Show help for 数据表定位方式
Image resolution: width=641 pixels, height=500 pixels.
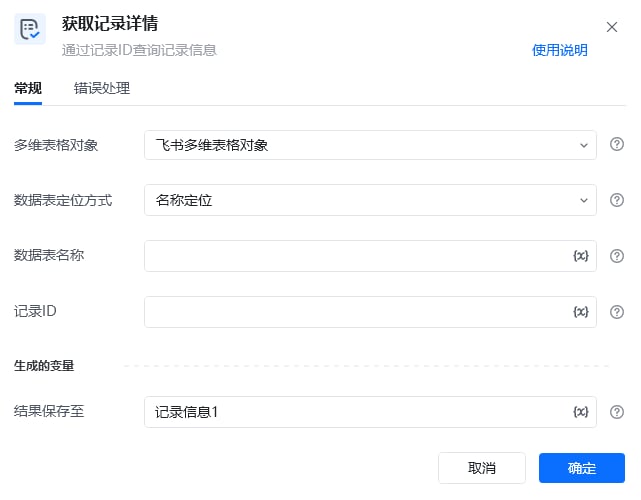616,200
